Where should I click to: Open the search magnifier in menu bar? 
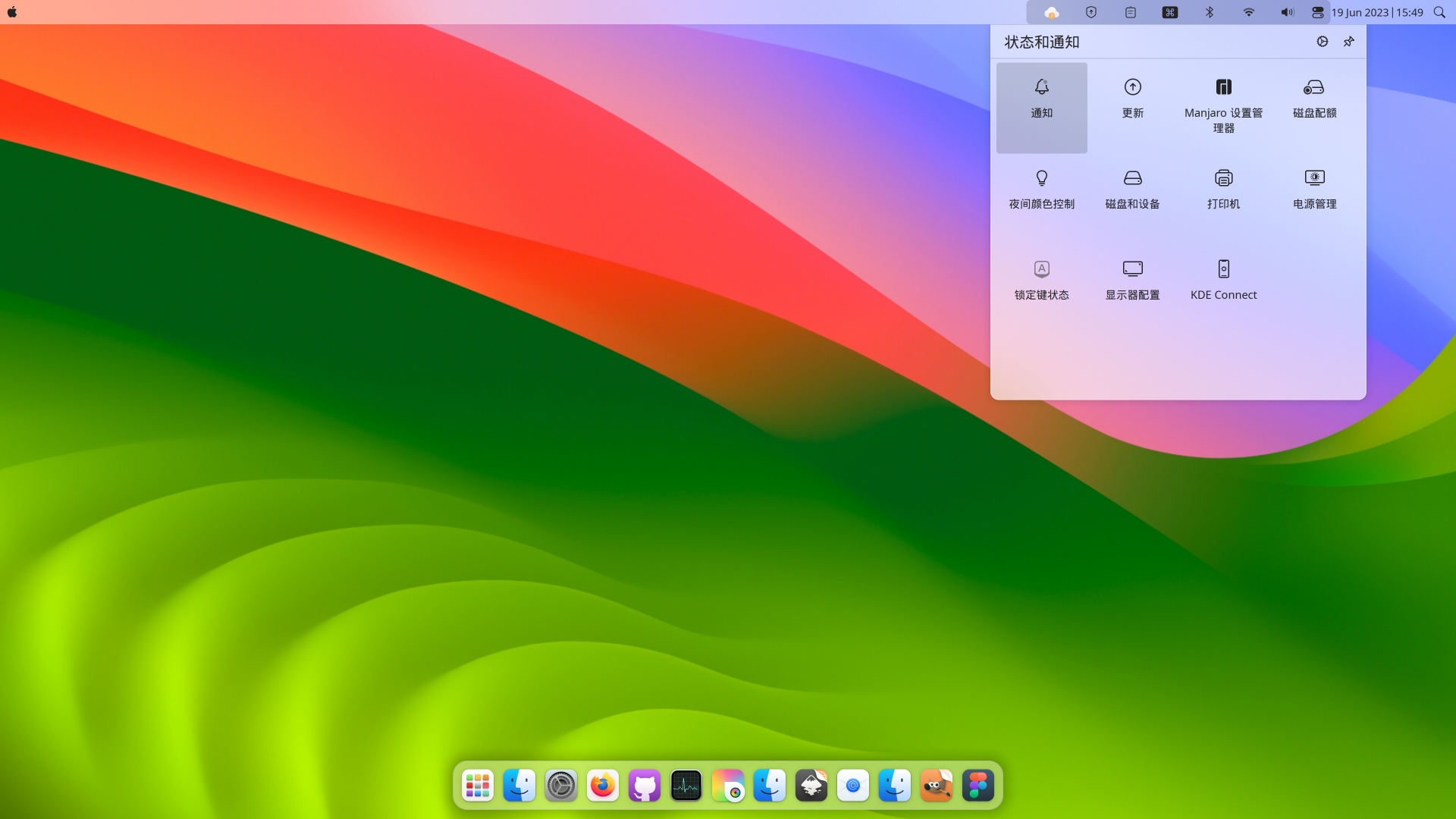tap(1439, 12)
